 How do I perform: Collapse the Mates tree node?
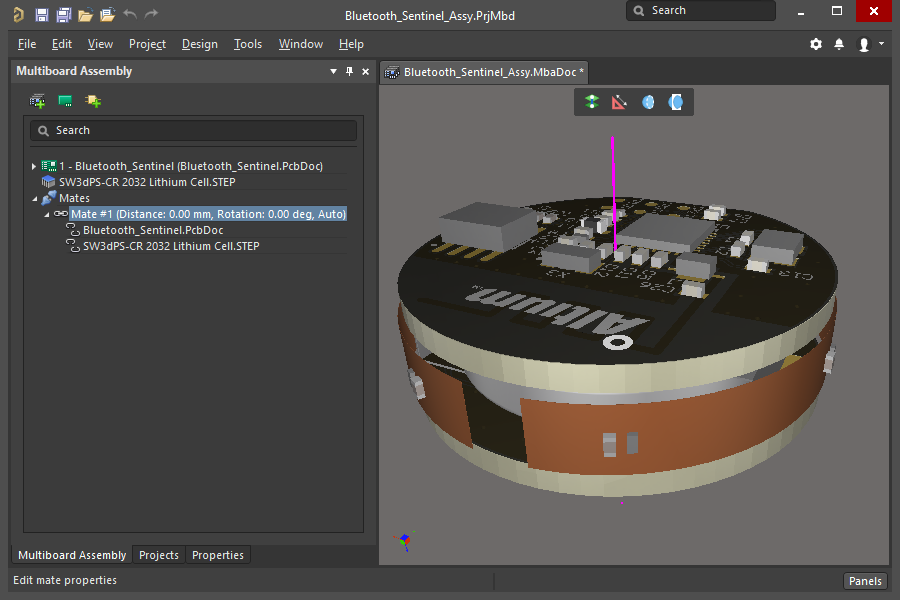coord(34,198)
